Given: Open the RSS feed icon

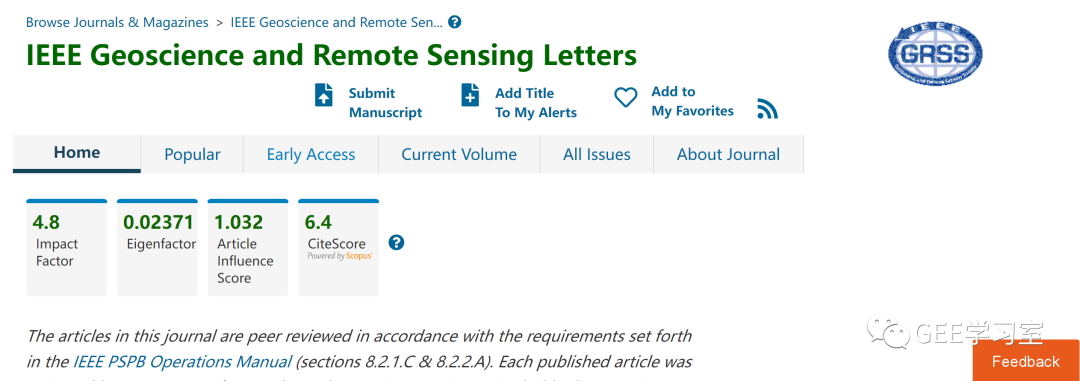Looking at the screenshot, I should tap(767, 109).
